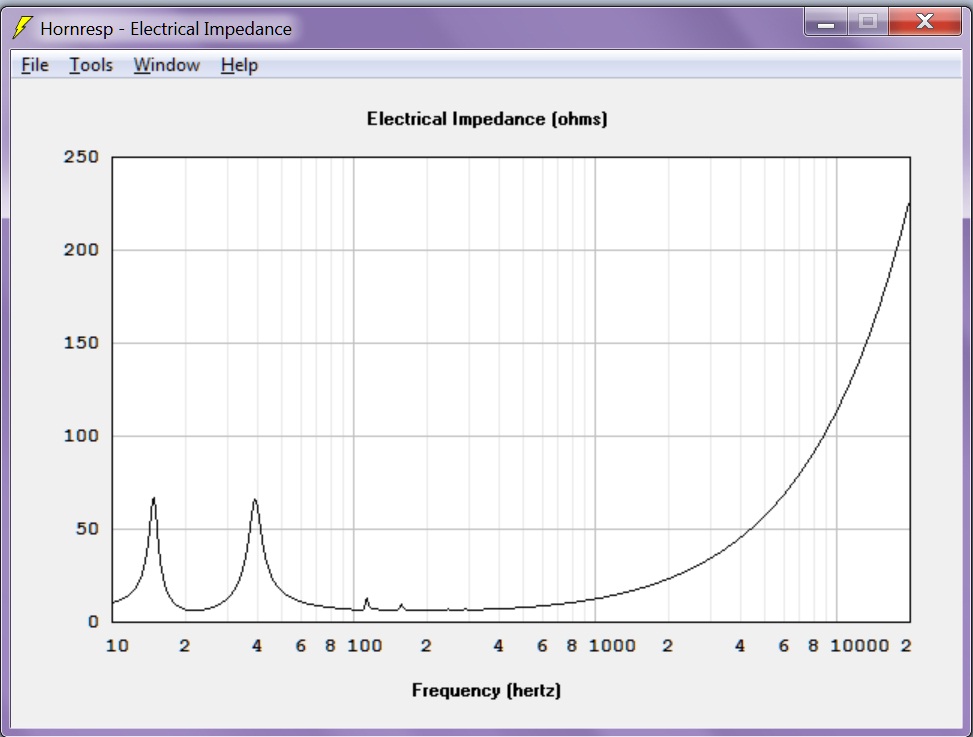
Task: Click the 10000 label on frequency axis
Action: point(860,646)
